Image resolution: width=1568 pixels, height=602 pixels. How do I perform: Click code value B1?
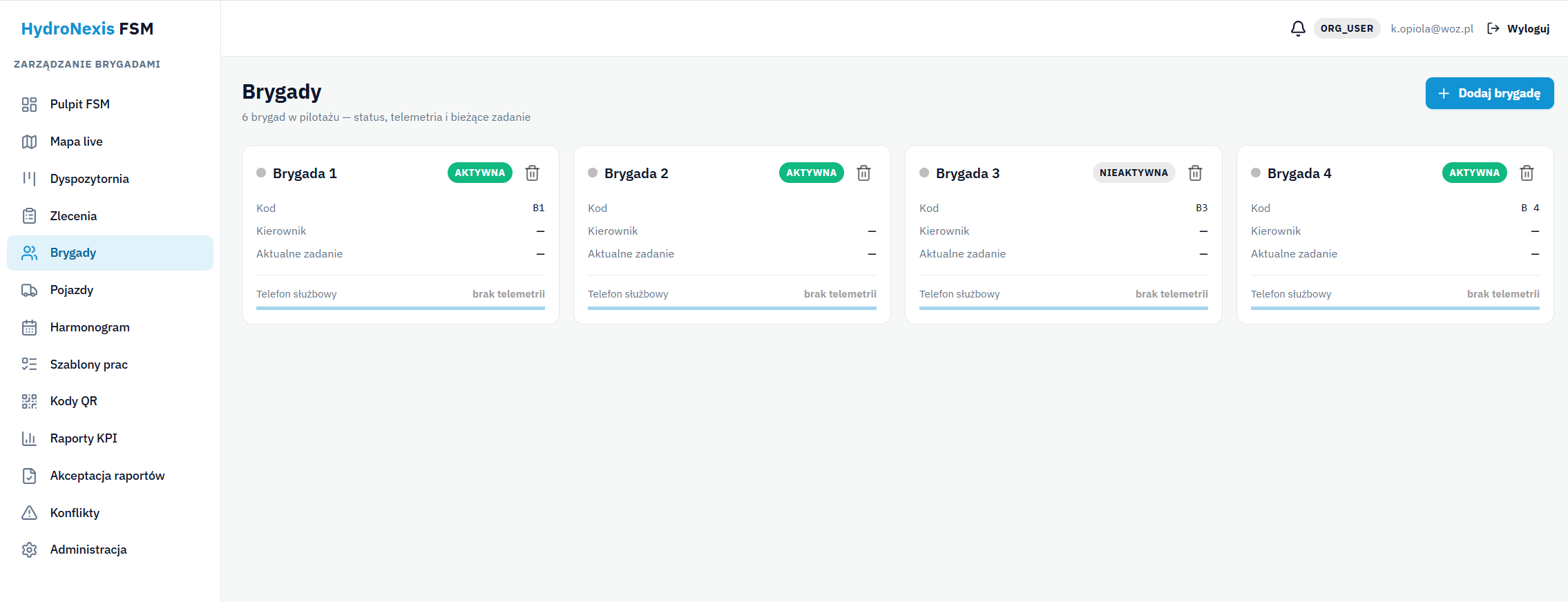pyautogui.click(x=539, y=208)
